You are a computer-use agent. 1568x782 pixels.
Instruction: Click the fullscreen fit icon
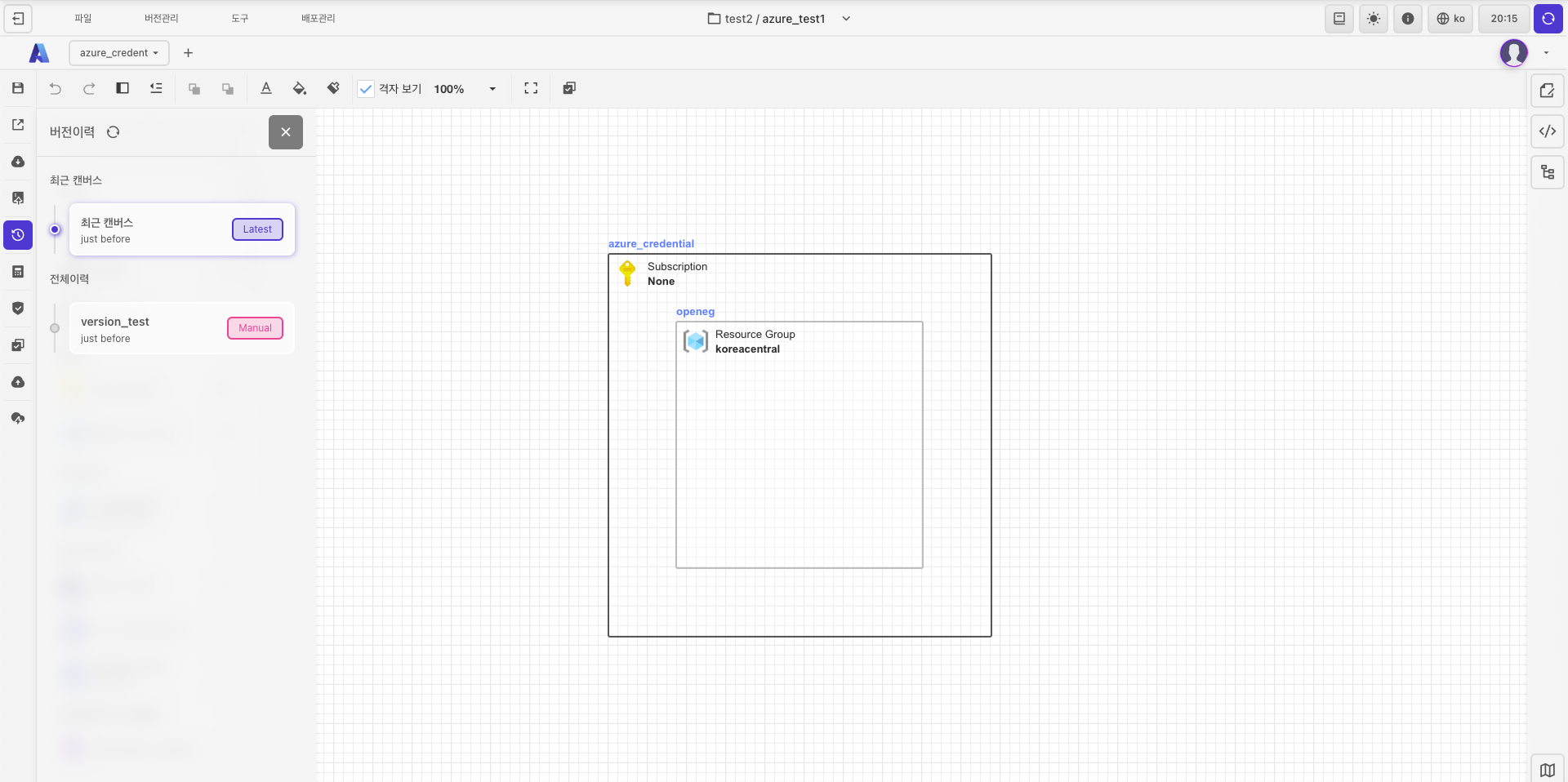[x=531, y=88]
